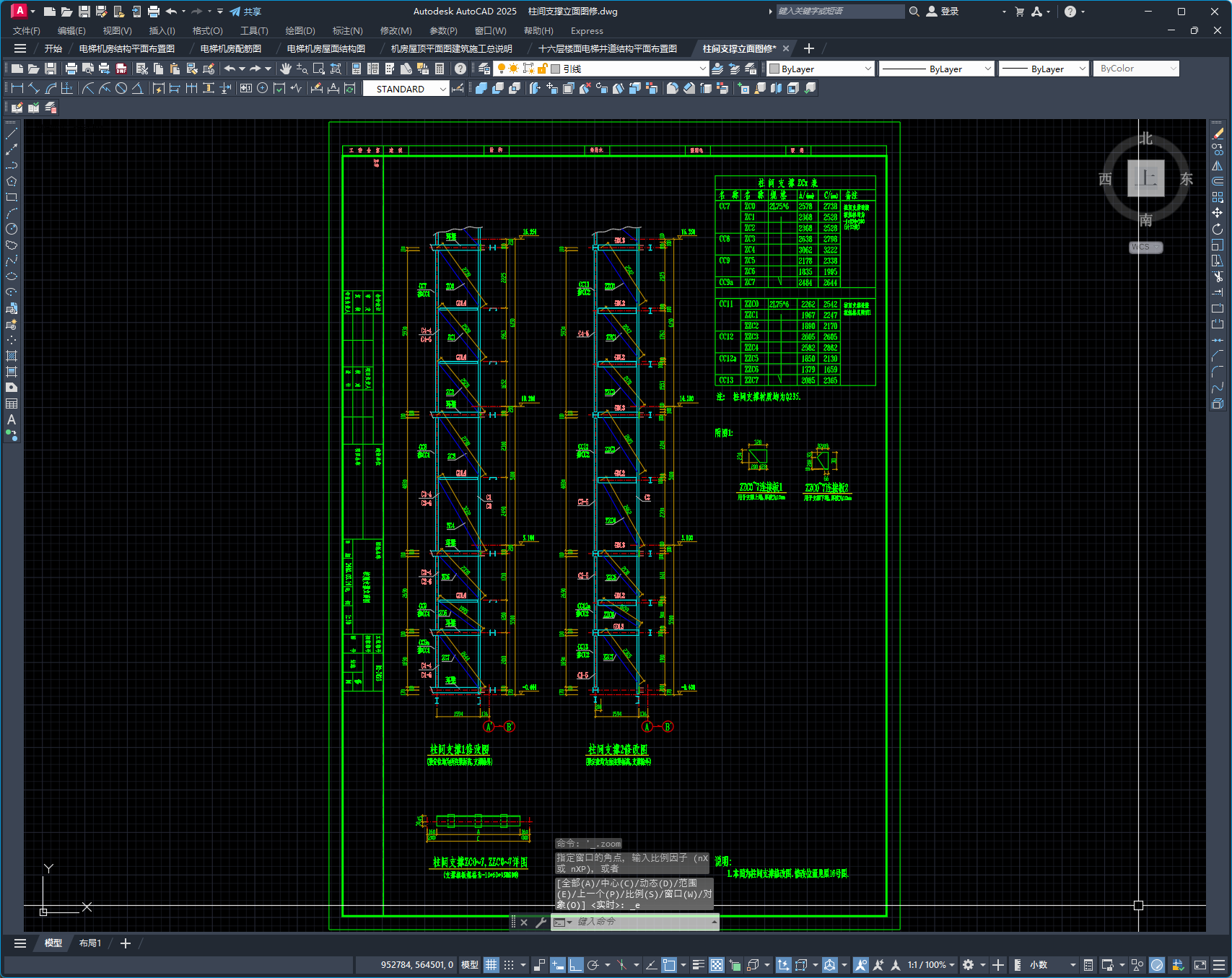Click the command line wrench customize icon
The image size is (1232, 978).
[541, 922]
